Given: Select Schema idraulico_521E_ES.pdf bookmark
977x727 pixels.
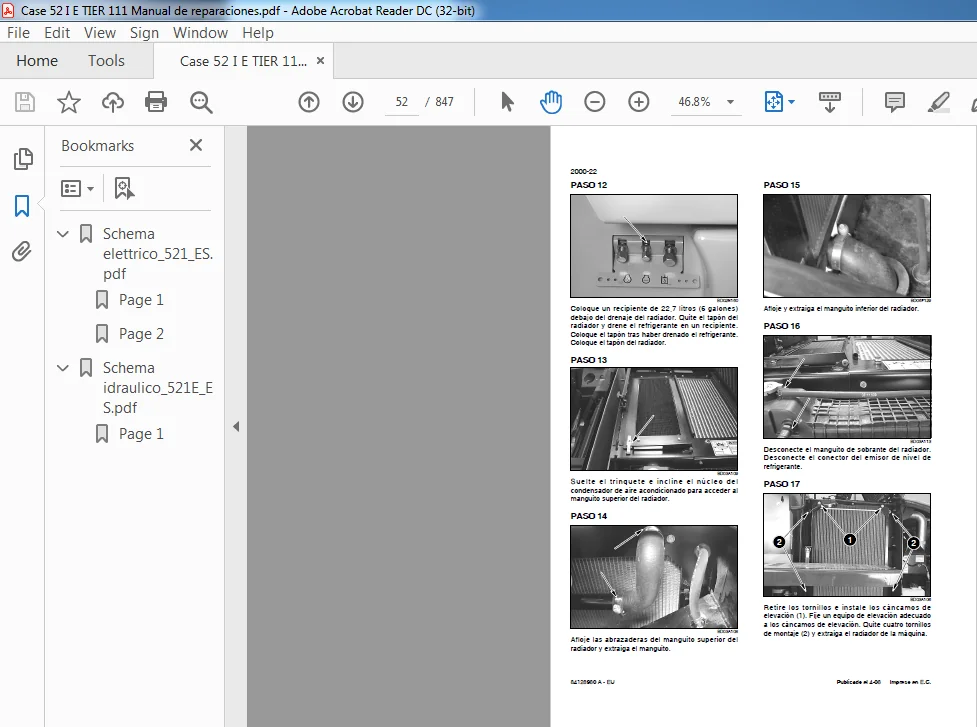Looking at the screenshot, I should [158, 387].
